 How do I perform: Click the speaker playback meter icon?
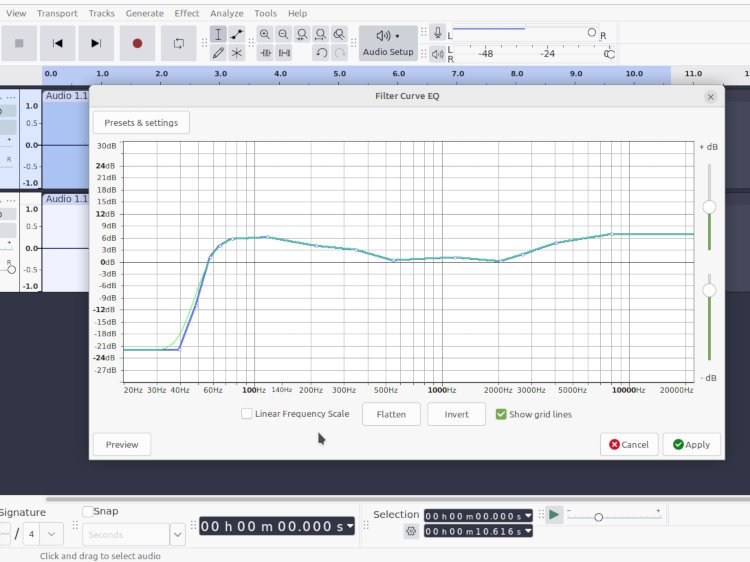[437, 54]
